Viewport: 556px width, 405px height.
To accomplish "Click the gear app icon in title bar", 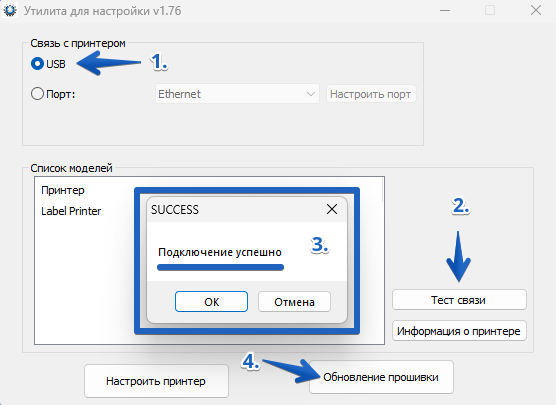I will [10, 11].
